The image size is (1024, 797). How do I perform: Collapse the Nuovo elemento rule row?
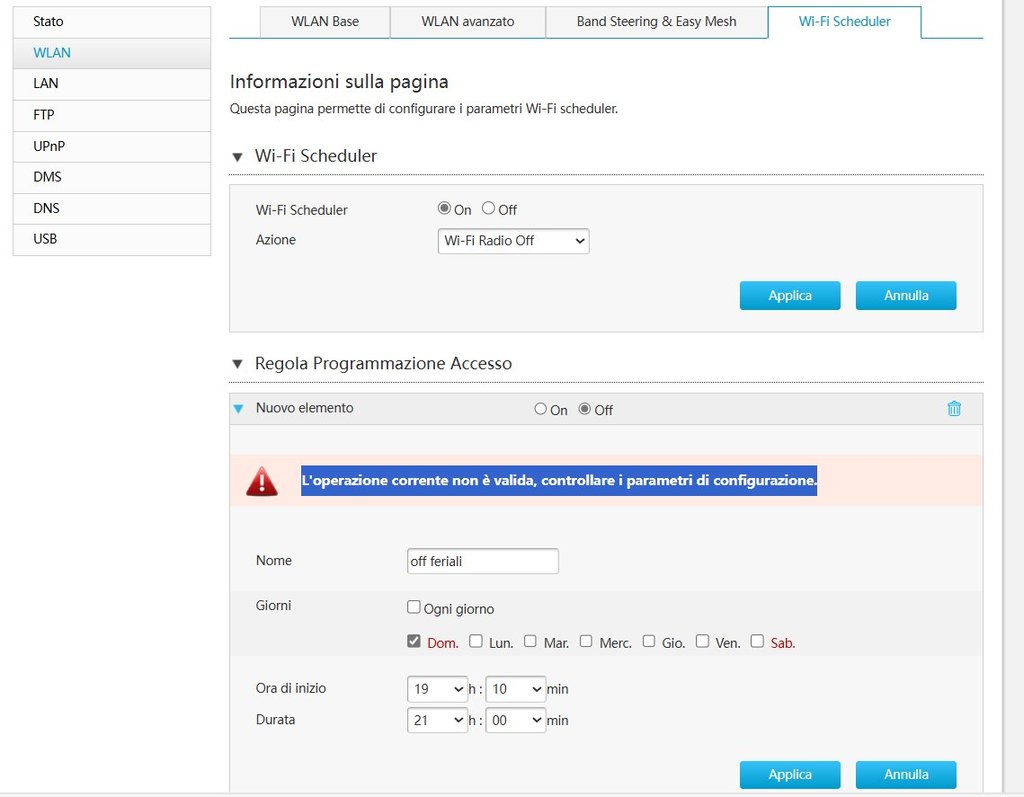click(238, 408)
